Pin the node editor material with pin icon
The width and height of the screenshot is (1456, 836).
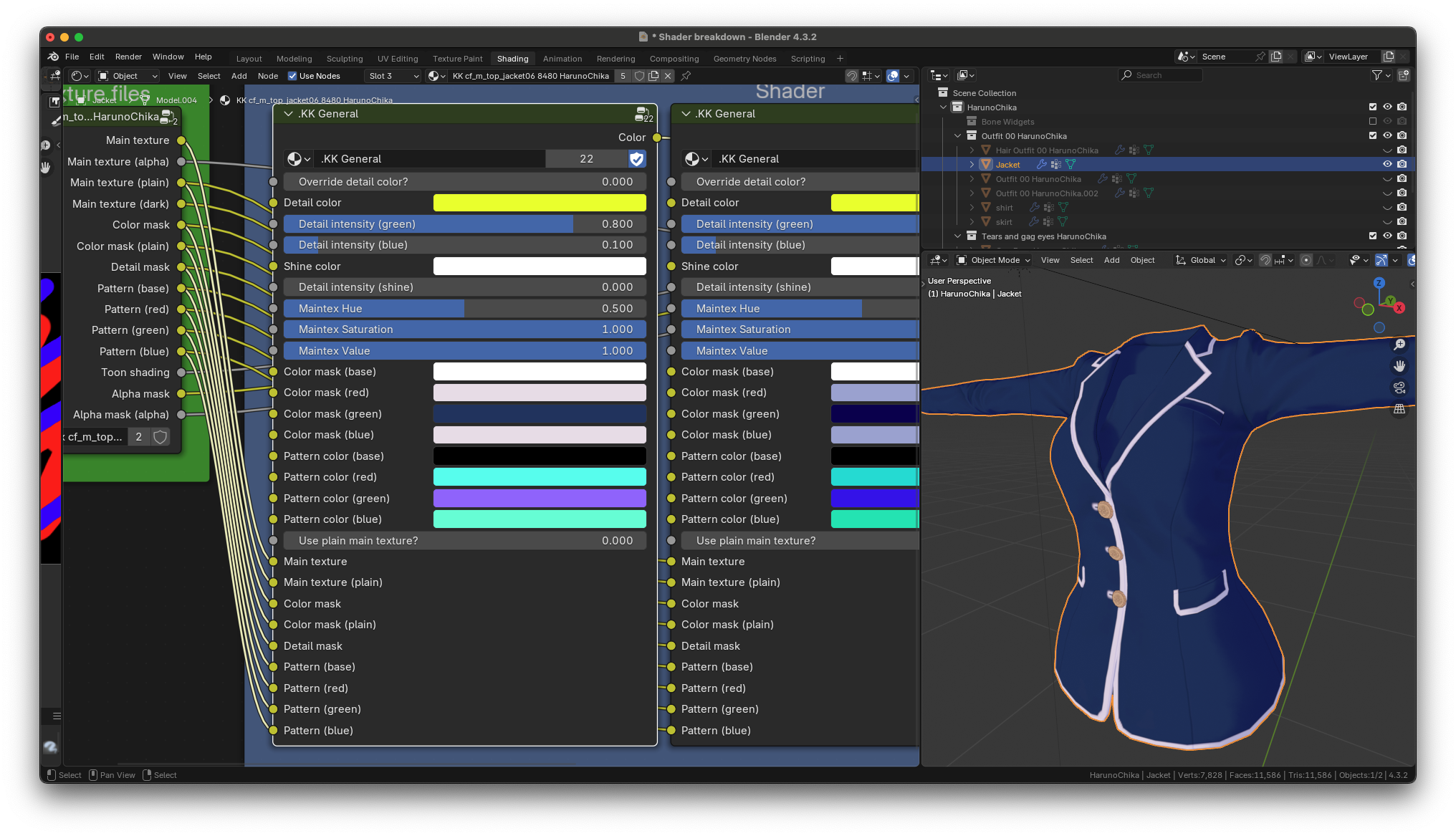tap(686, 76)
